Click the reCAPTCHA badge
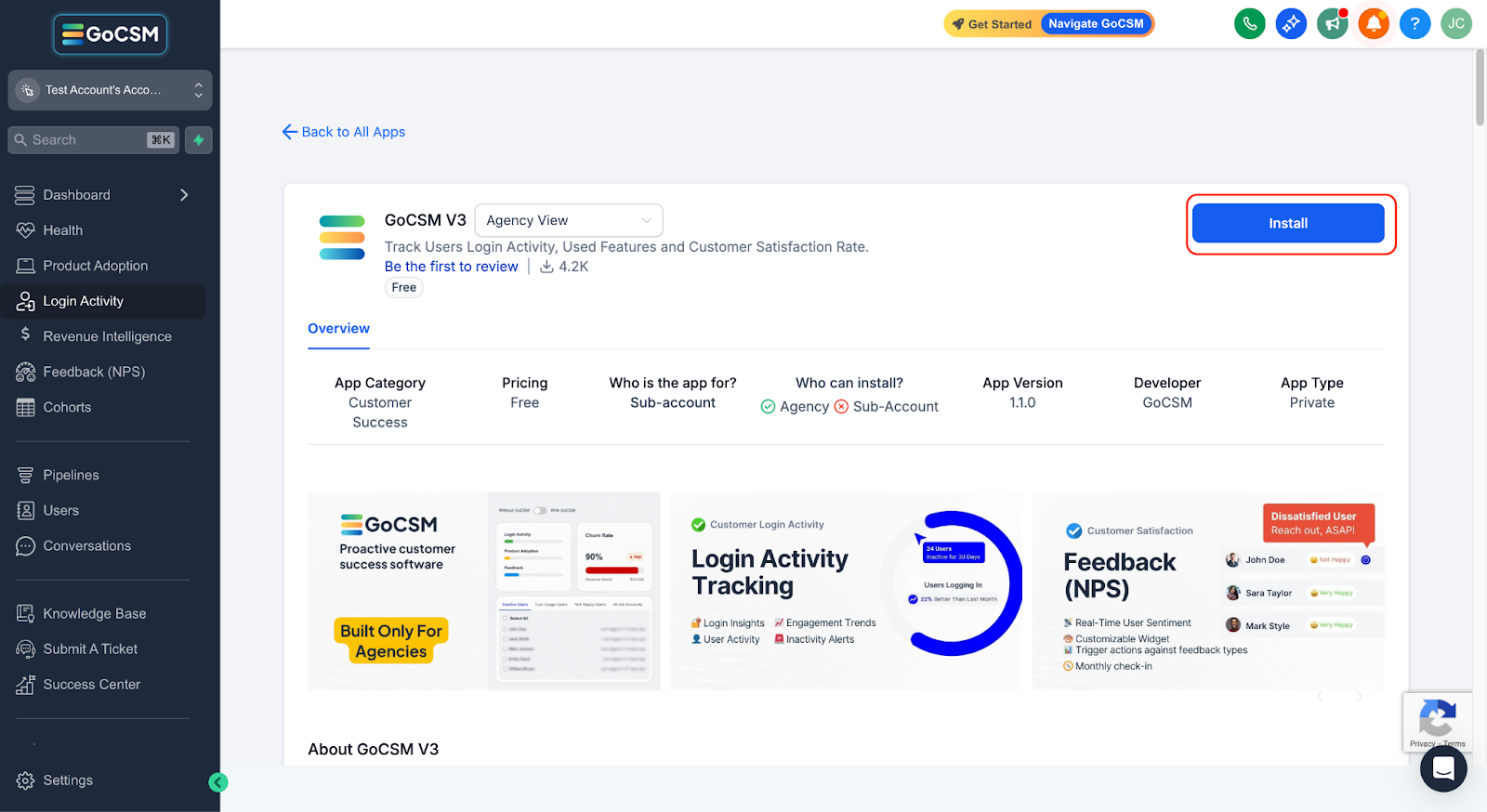This screenshot has width=1487, height=812. coord(1438,722)
